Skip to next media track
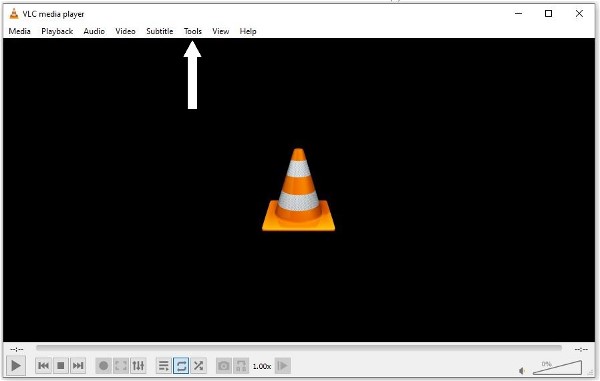 pyautogui.click(x=78, y=366)
